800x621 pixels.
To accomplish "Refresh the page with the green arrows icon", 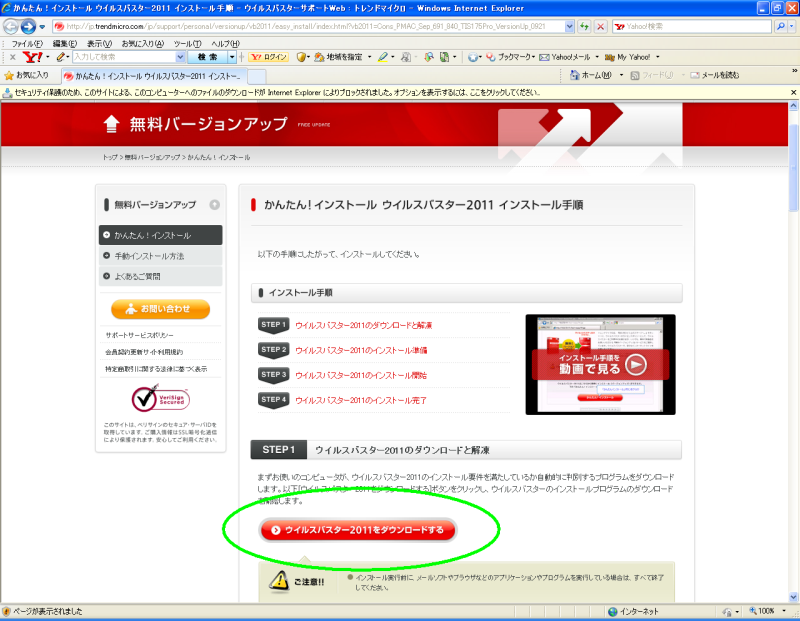I will (584, 27).
